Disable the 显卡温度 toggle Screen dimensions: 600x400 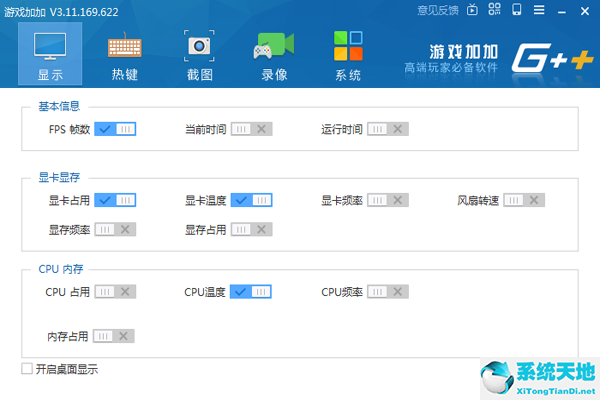coord(251,200)
